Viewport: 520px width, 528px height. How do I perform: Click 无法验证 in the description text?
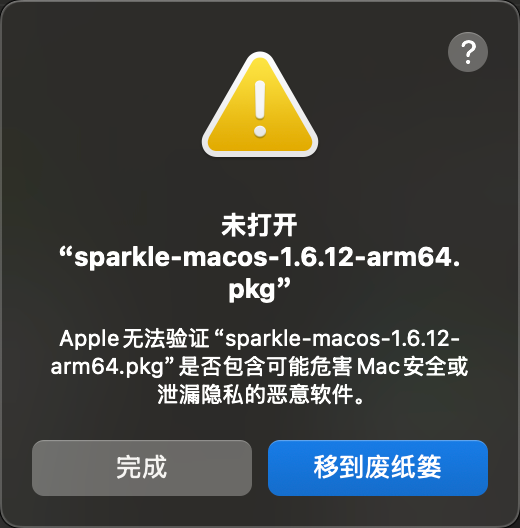[x=166, y=338]
